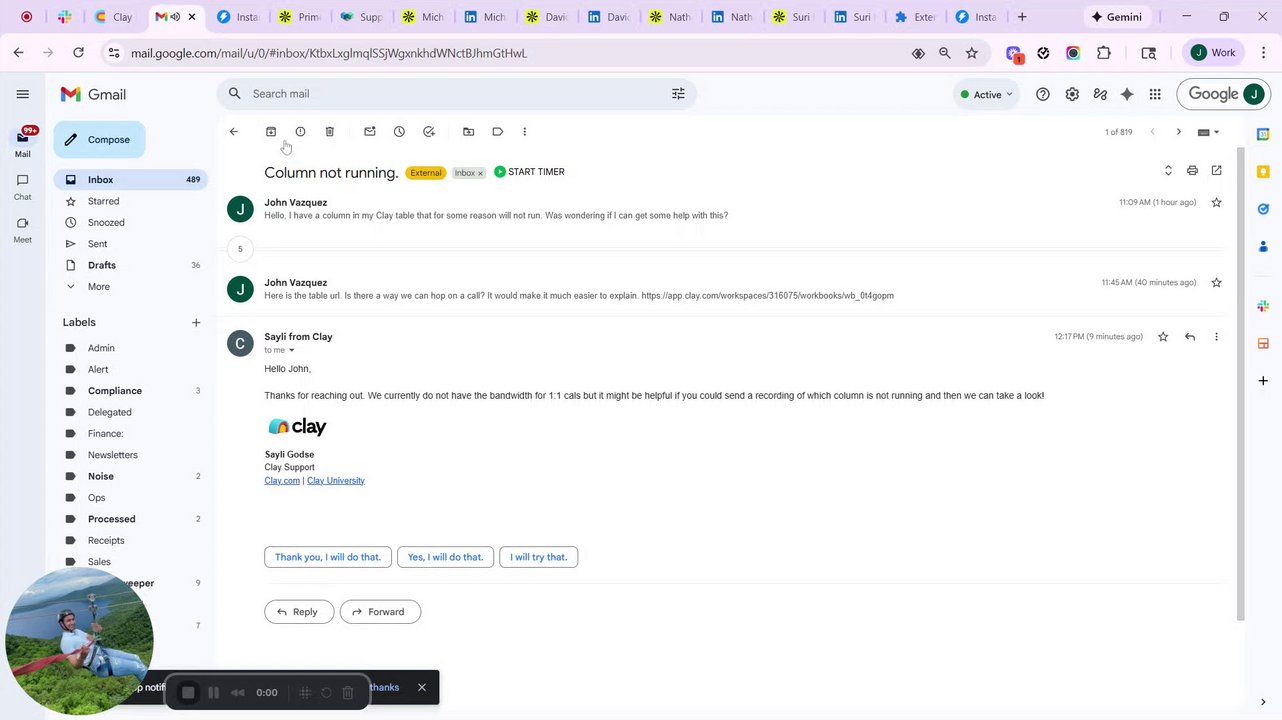Stop the screen recording
The width and height of the screenshot is (1282, 720).
click(188, 692)
